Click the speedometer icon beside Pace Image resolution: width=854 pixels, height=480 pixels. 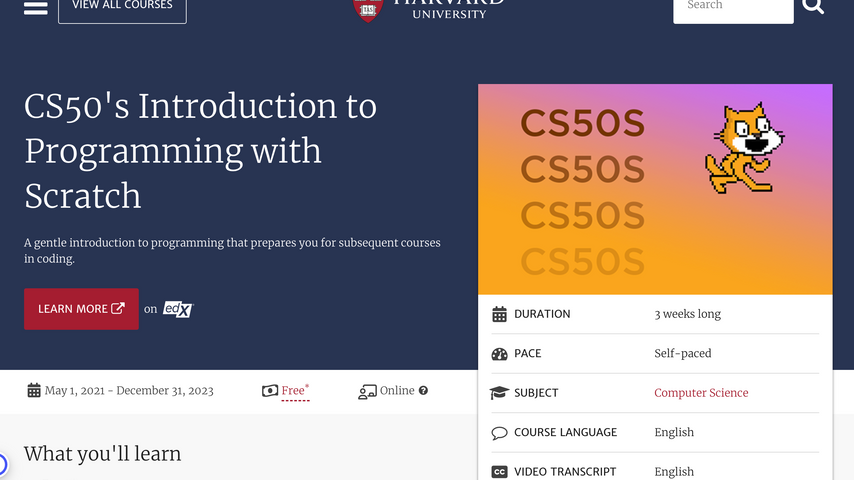coord(499,354)
